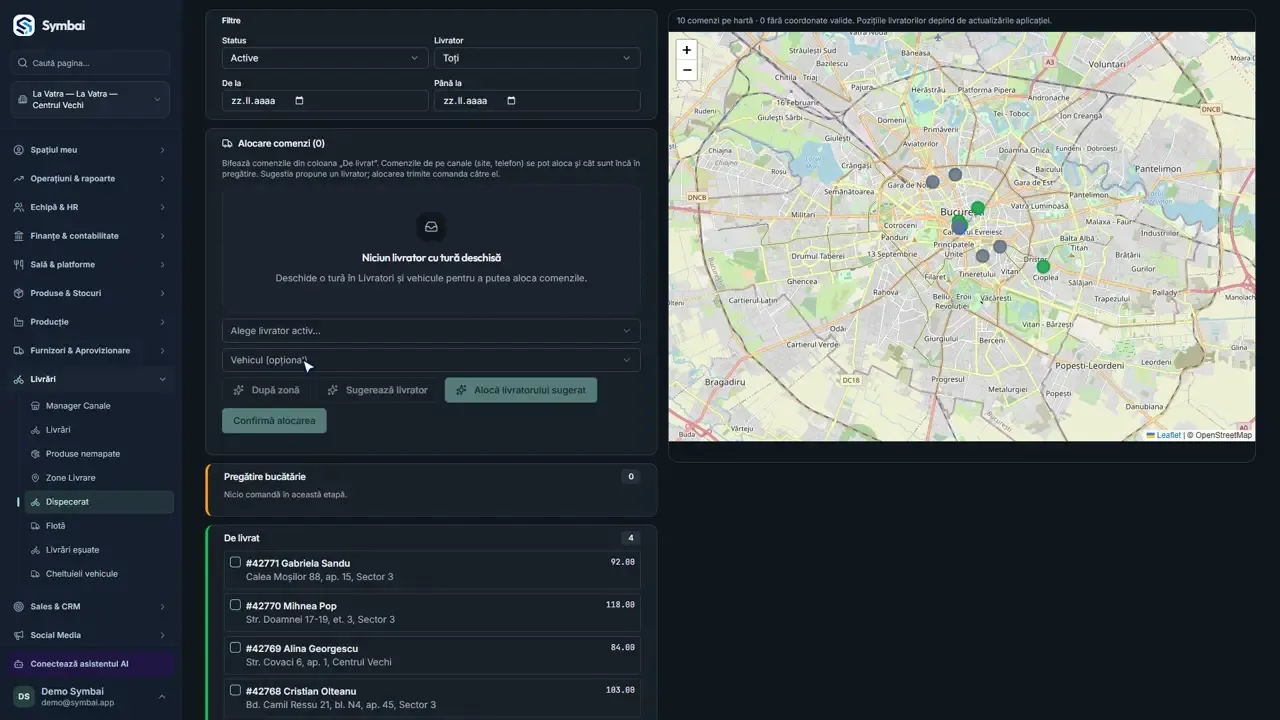The height and width of the screenshot is (720, 1280).
Task: Expand the Producție sidebar section
Action: [91, 322]
